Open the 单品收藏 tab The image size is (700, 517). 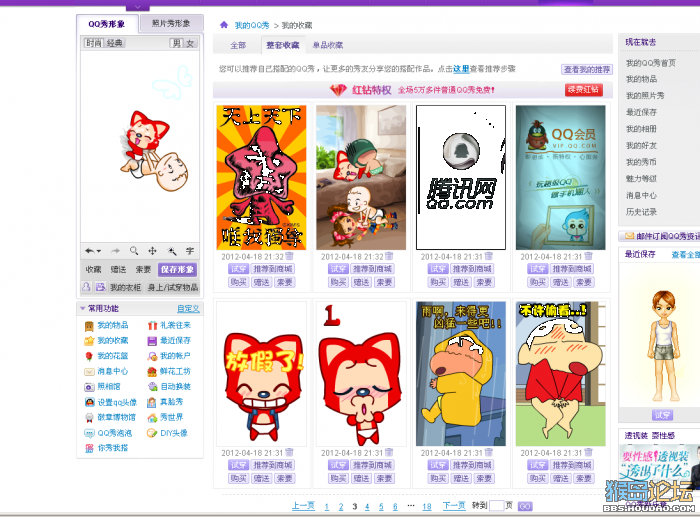pyautogui.click(x=328, y=45)
